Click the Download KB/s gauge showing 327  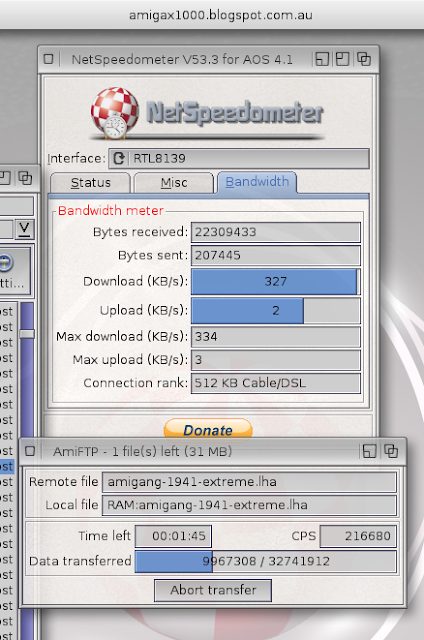(276, 281)
